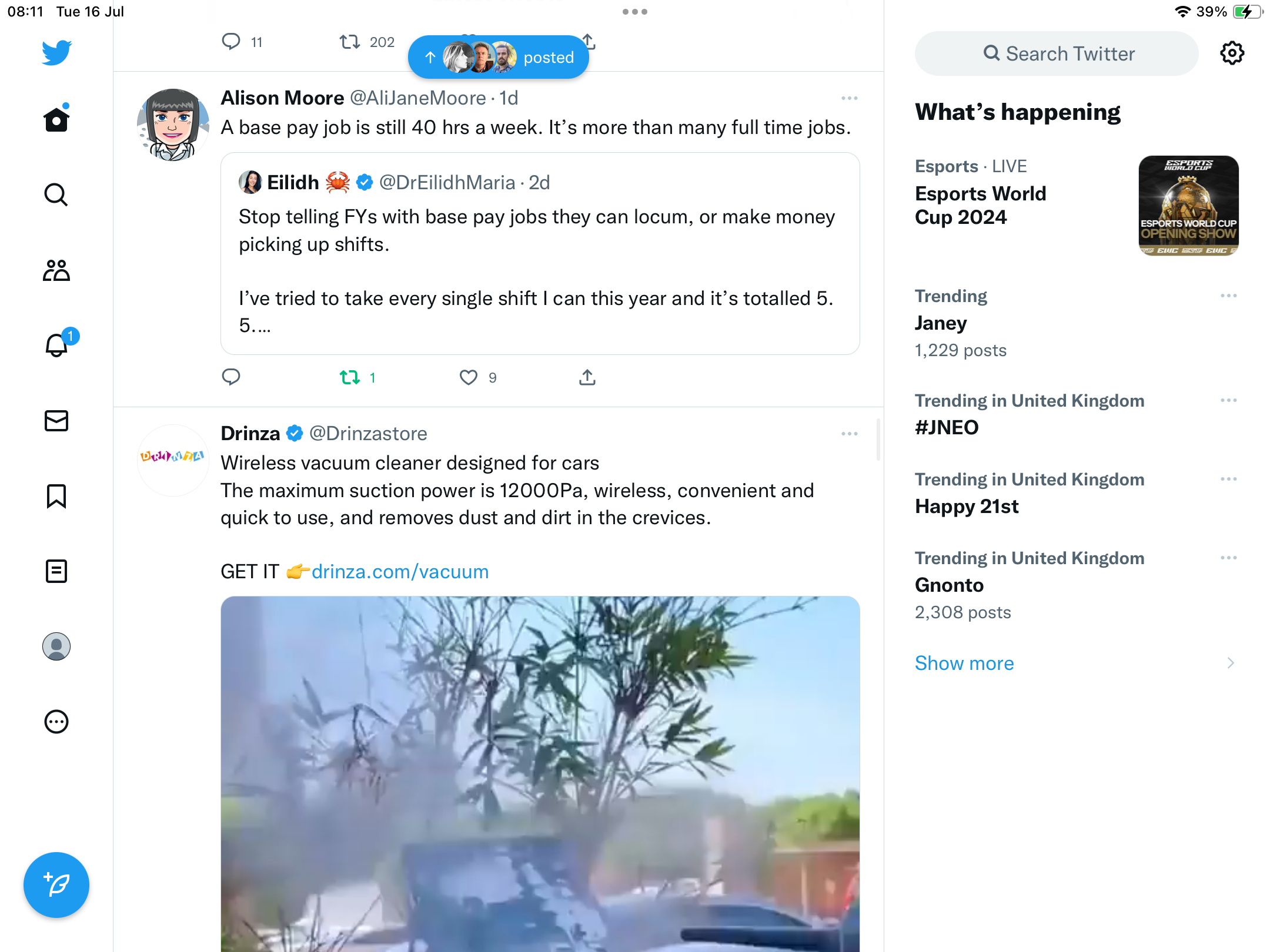Open trends settings gear icon
The width and height of the screenshot is (1270, 952).
(1232, 53)
